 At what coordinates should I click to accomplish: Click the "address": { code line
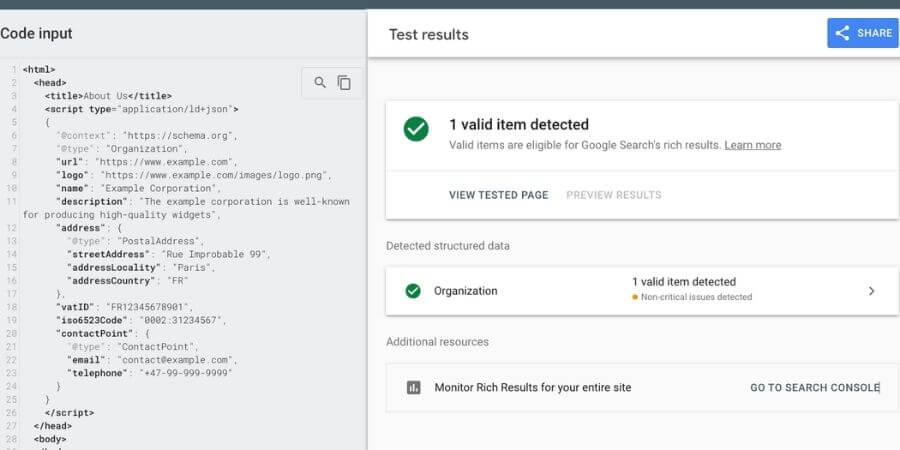click(x=89, y=228)
